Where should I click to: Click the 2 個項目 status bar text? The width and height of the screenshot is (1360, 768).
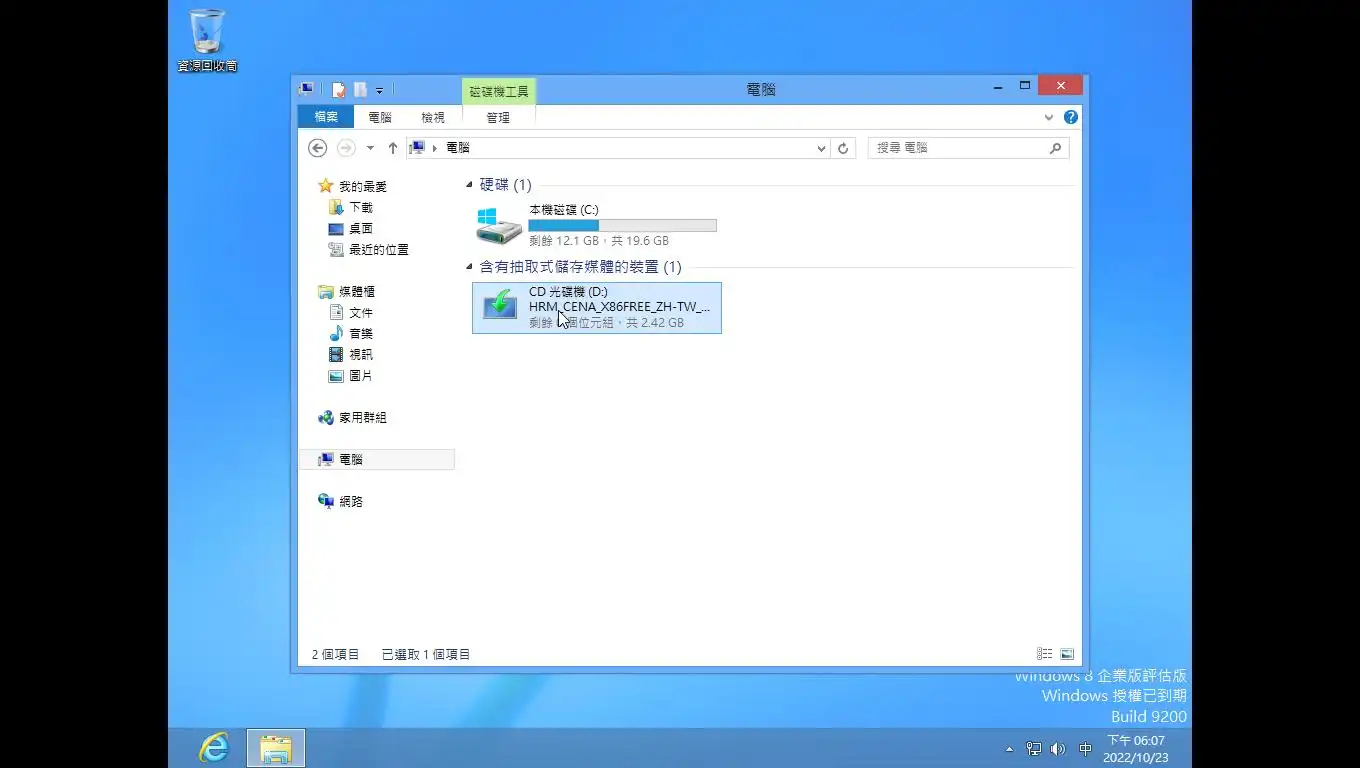[x=335, y=654]
